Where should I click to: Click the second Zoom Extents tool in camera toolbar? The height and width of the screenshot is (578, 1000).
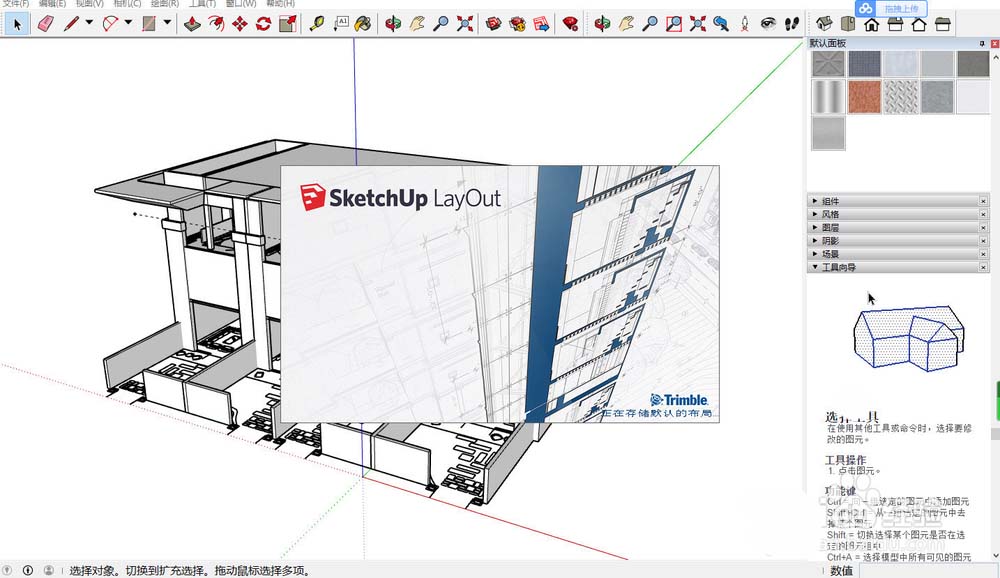(x=698, y=24)
